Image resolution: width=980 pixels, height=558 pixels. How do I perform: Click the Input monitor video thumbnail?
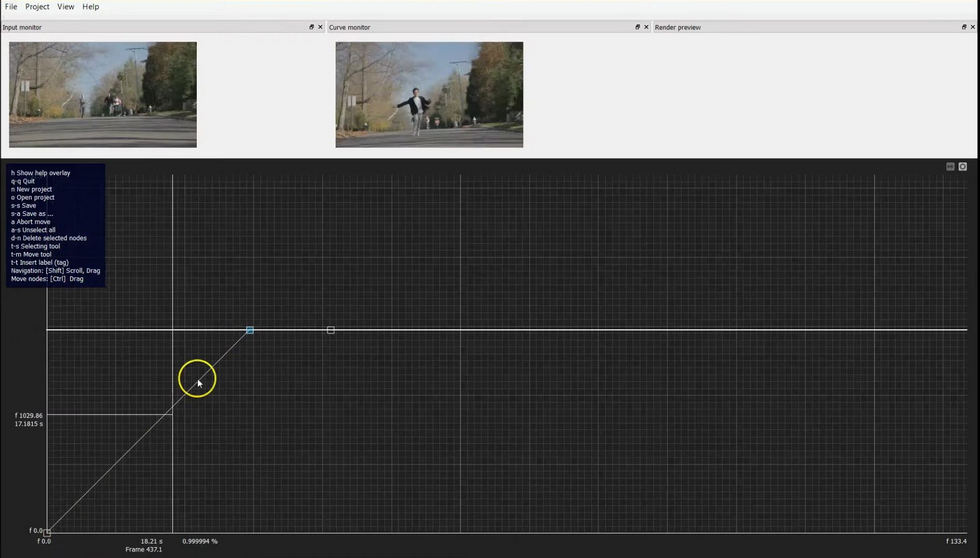click(103, 95)
